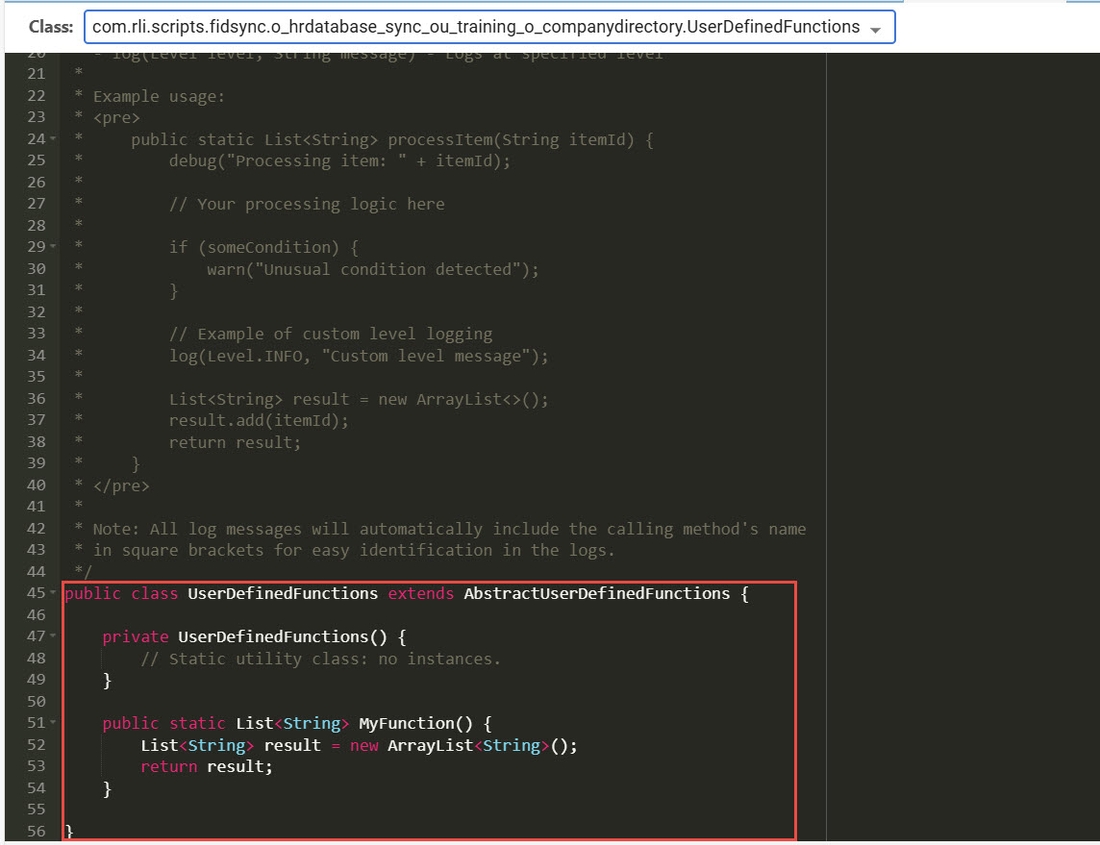Viewport: 1100px width, 845px height.
Task: Click '// Example of custom level logging'
Action: pyautogui.click(x=330, y=334)
